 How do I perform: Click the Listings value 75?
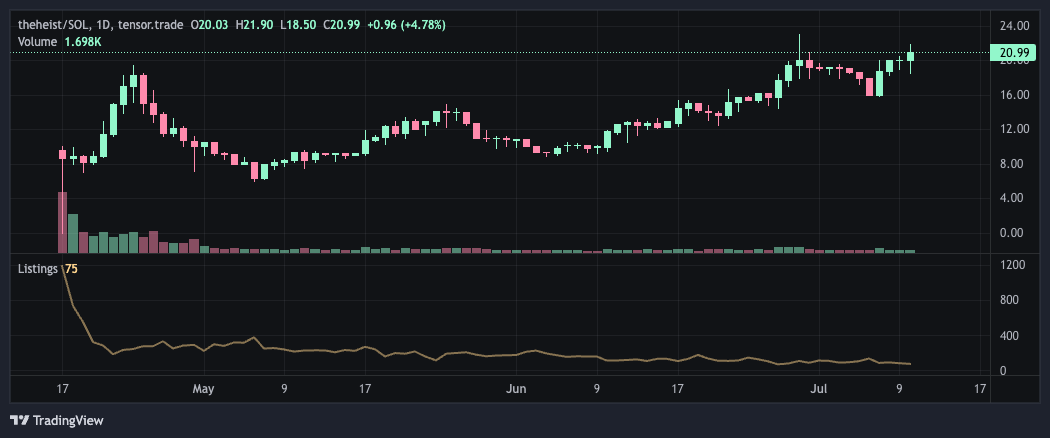coord(71,269)
